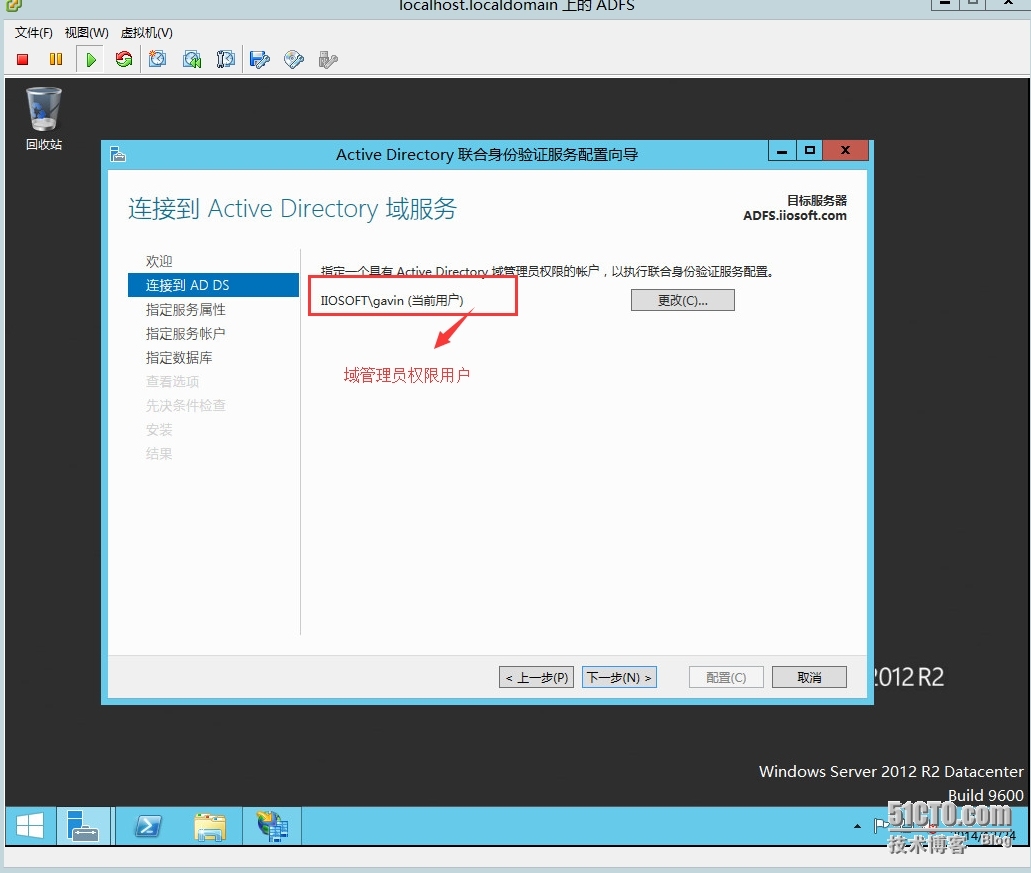1031x873 pixels.
Task: Close the AD FS configuration wizard
Action: click(846, 151)
